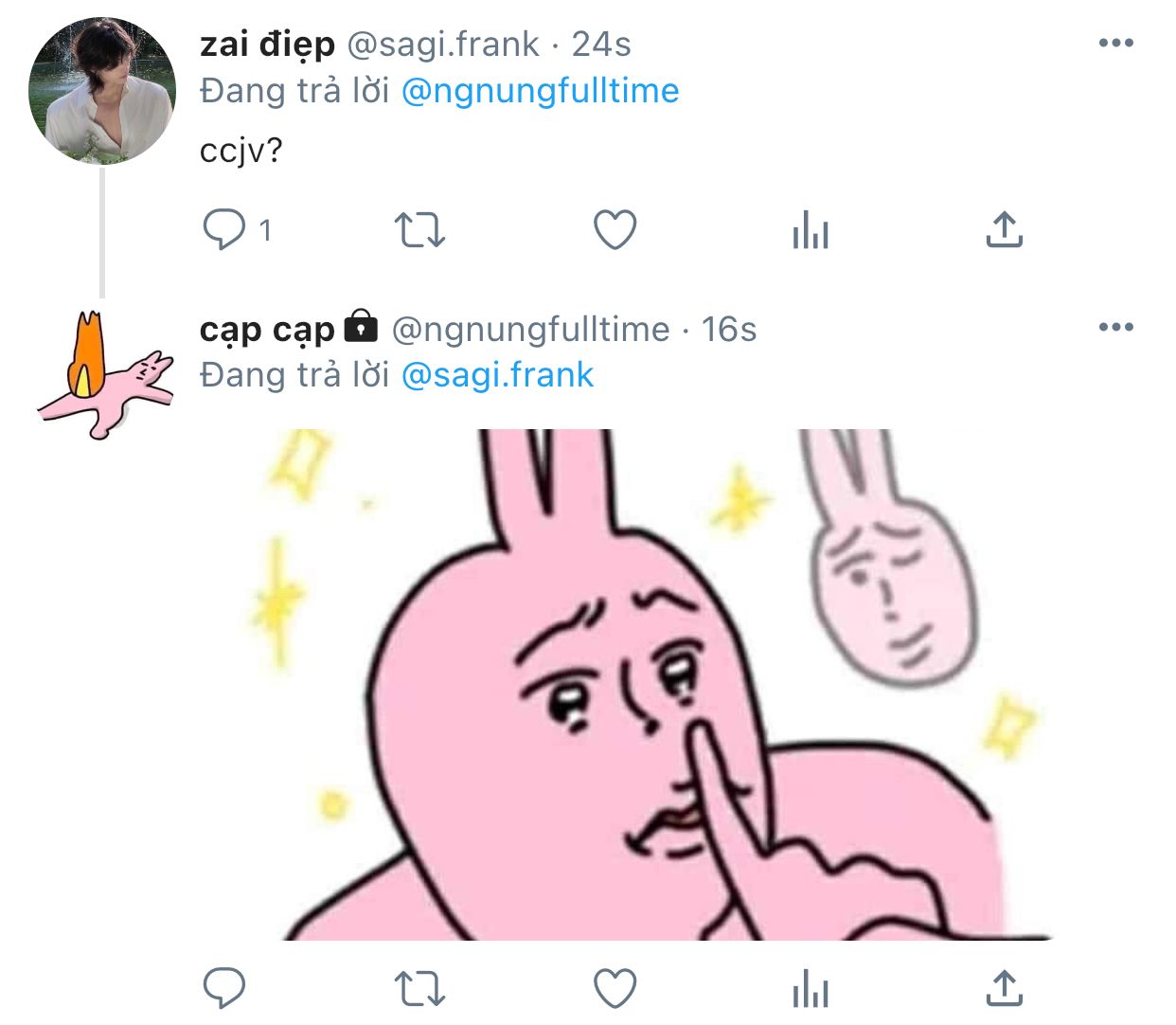Like cạp cạp's image tweet
Viewport: 1176px width, 1025px height.
(x=615, y=988)
